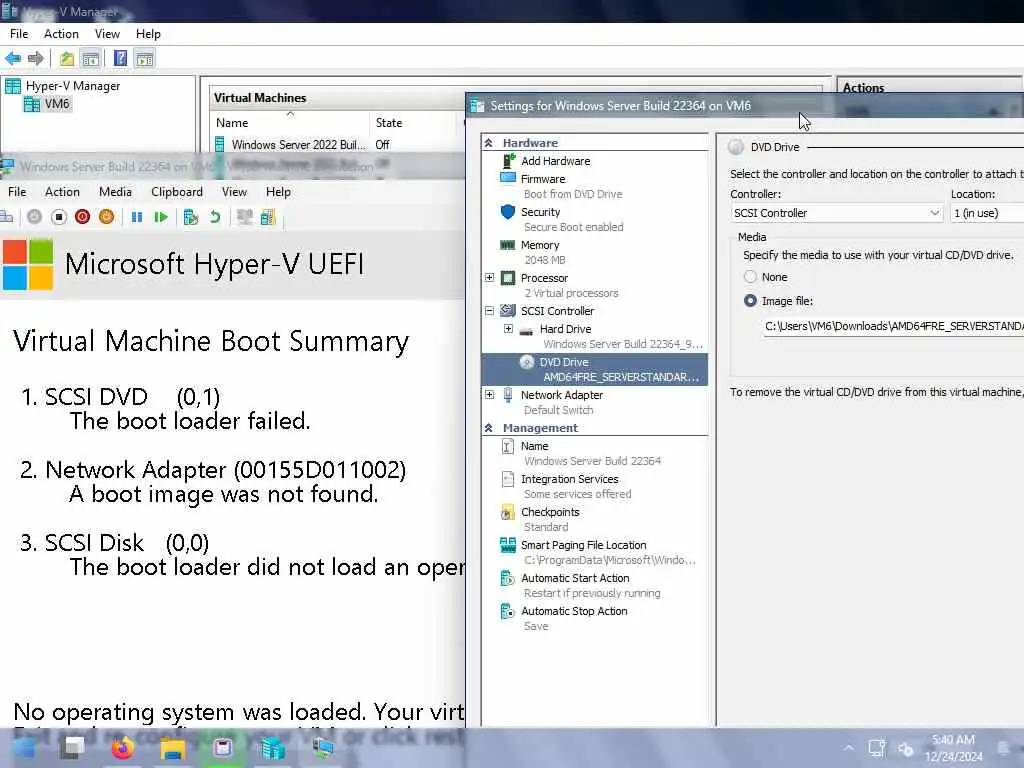Select Memory in the Hardware list
This screenshot has height=768, width=1024.
pos(539,245)
